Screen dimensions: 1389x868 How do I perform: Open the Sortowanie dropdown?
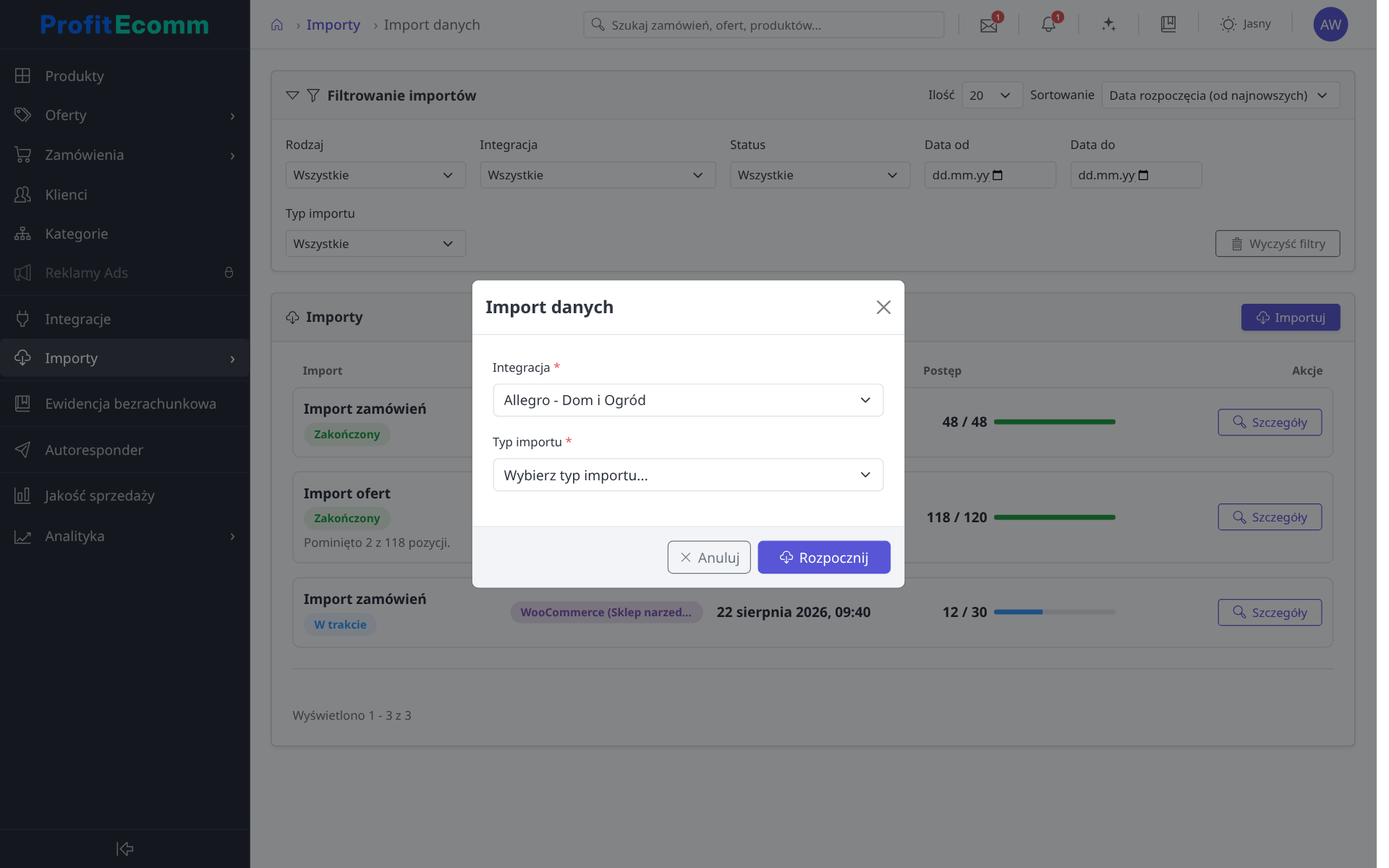[x=1220, y=95]
